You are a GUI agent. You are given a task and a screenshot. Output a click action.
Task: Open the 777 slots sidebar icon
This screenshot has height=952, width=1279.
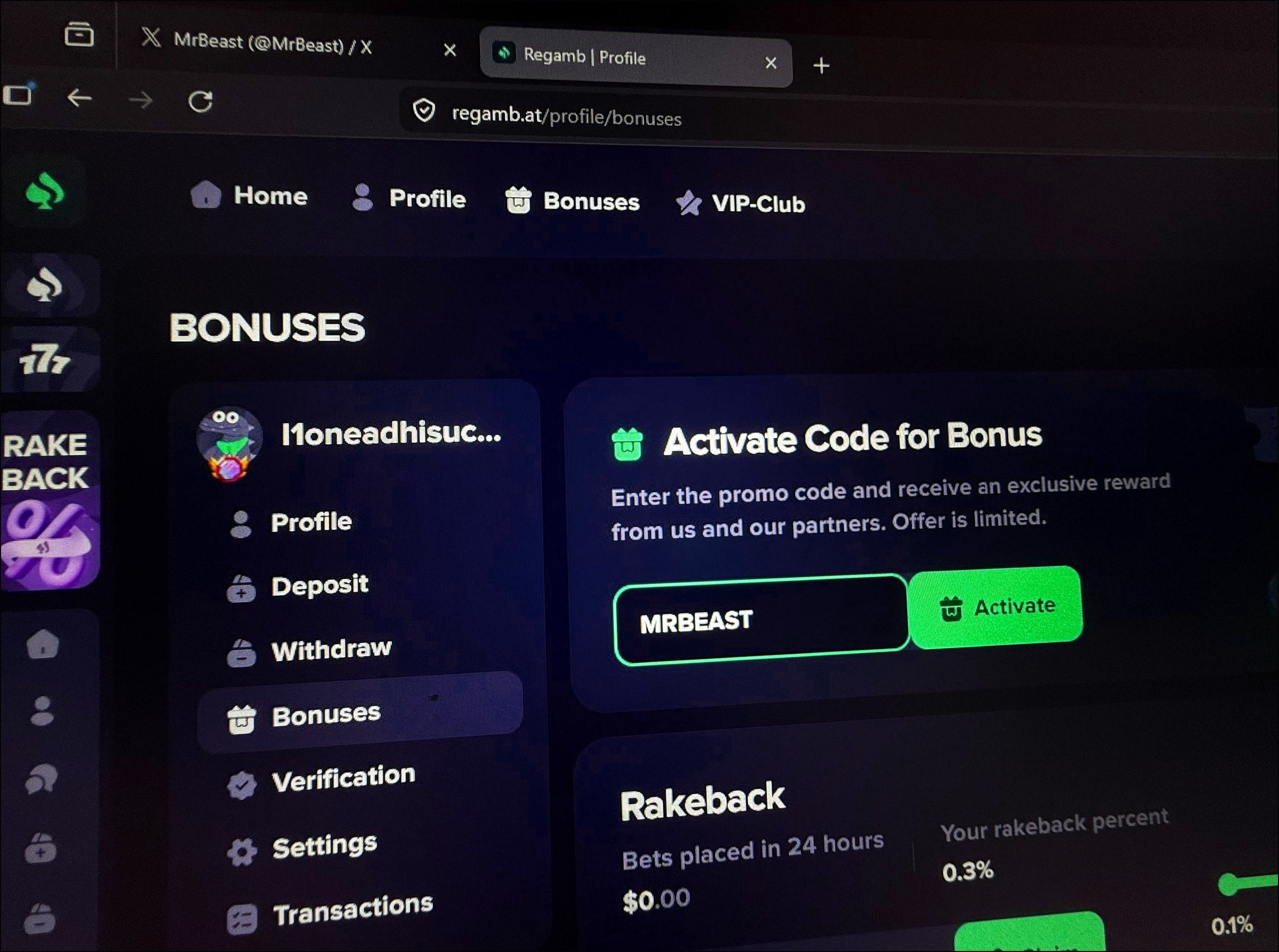[45, 360]
